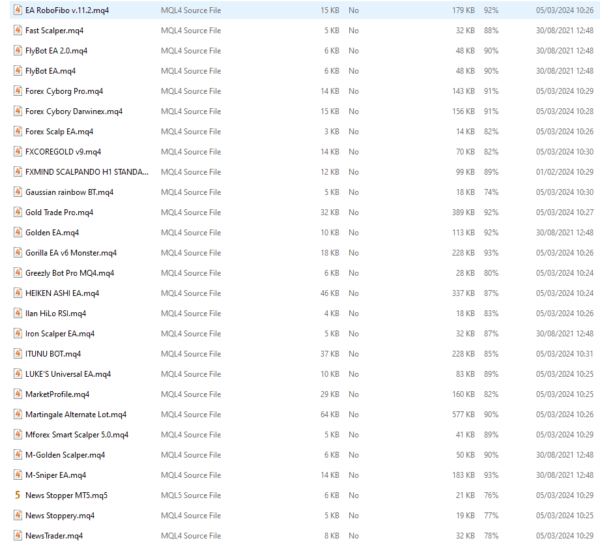Click the ITUNU BOT.mq4 file icon
The image size is (600, 545).
tap(18, 354)
